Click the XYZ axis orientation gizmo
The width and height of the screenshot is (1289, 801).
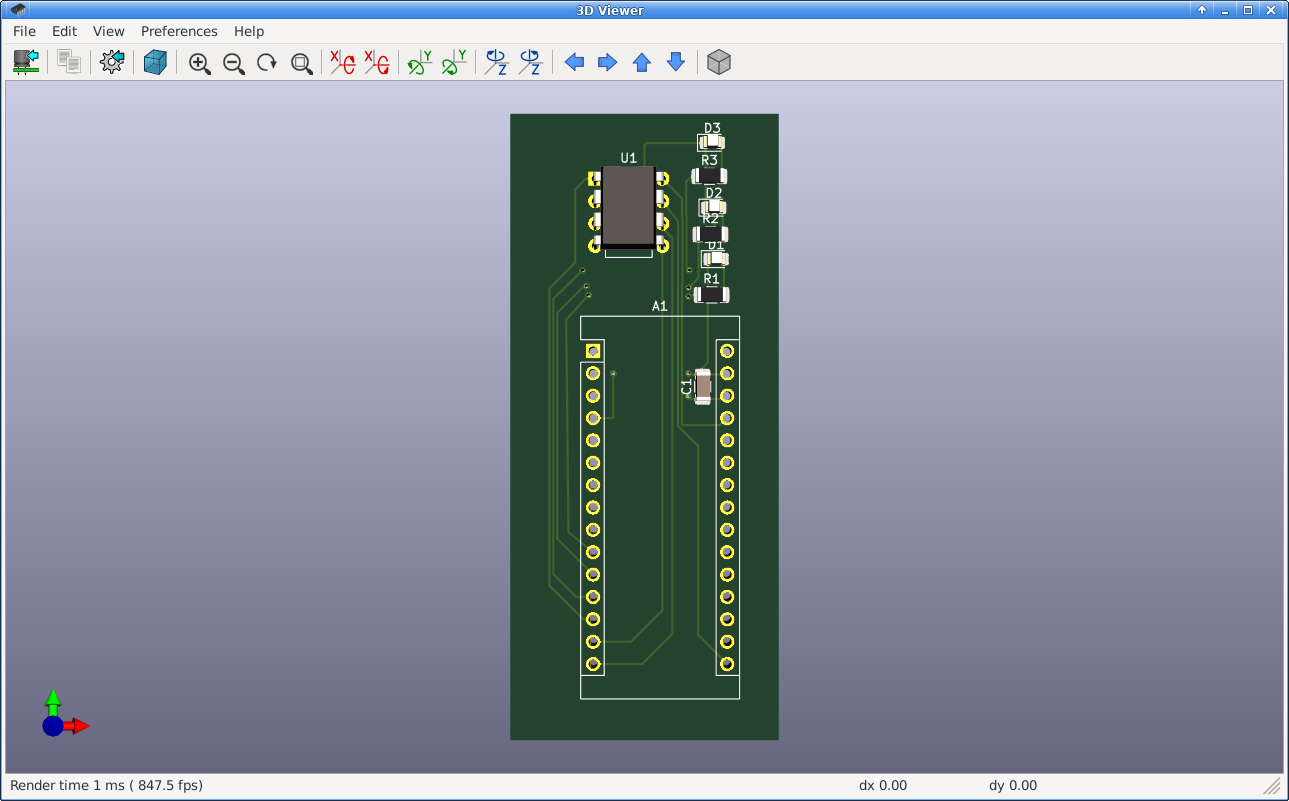click(x=65, y=714)
